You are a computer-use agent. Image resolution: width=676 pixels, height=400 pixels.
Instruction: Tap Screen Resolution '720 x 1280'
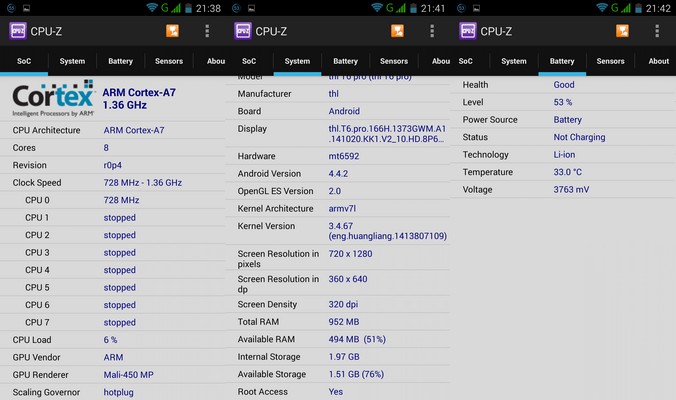pyautogui.click(x=350, y=254)
